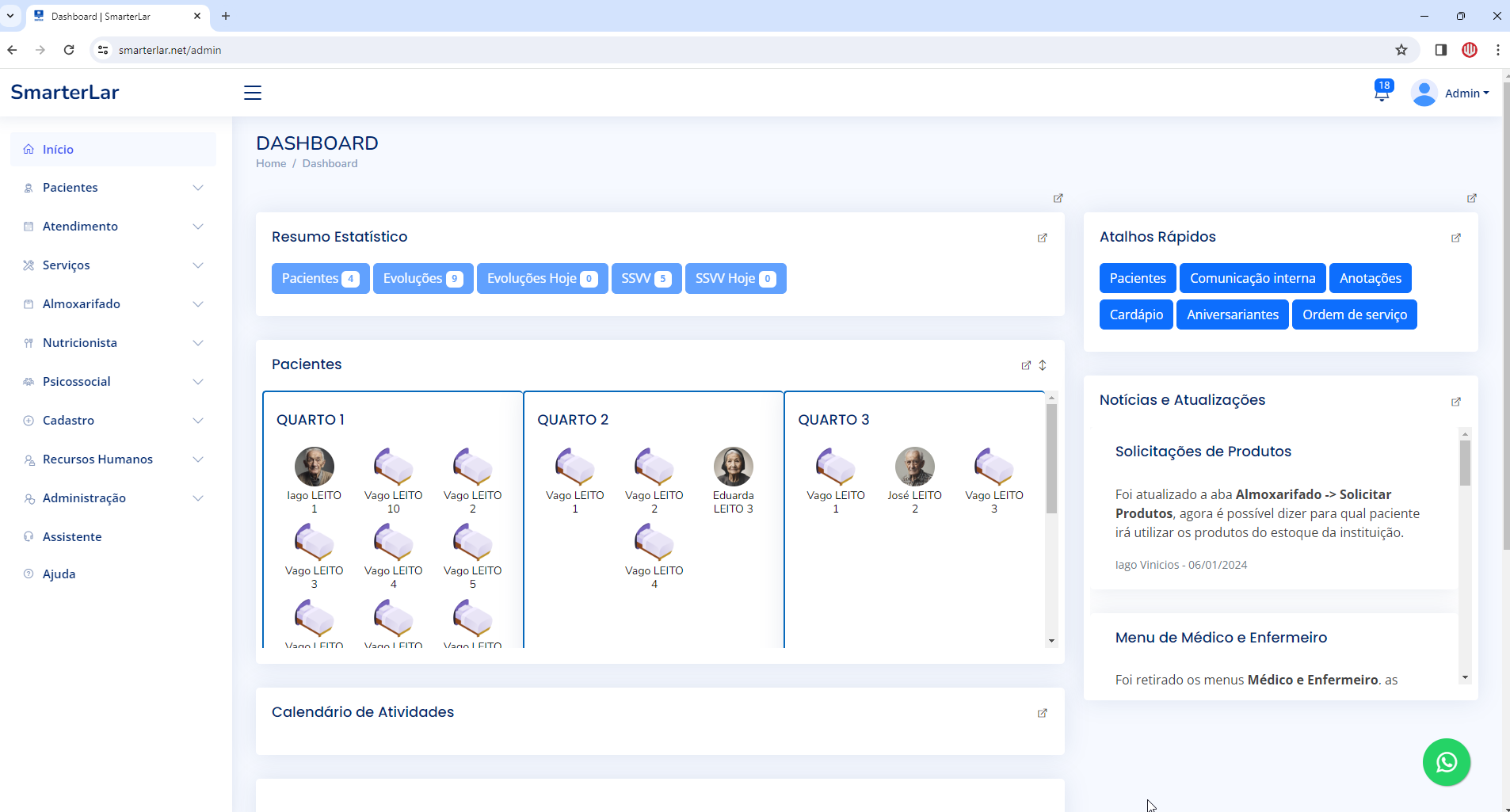Bookmark this page with the star icon
Image resolution: width=1510 pixels, height=812 pixels.
(x=1401, y=50)
